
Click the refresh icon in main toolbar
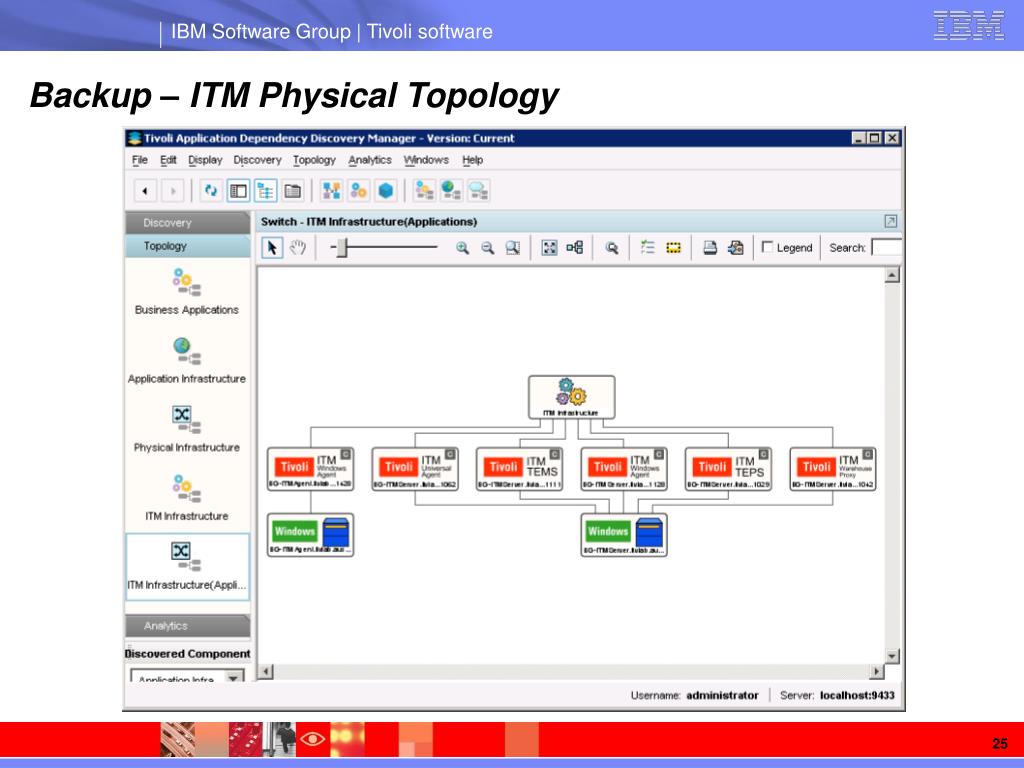point(210,191)
